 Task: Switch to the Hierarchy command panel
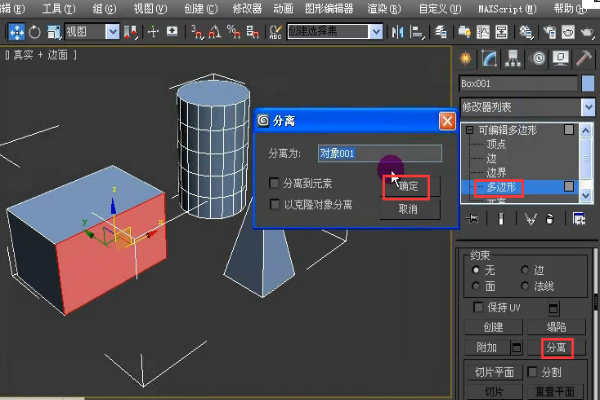pyautogui.click(x=512, y=59)
